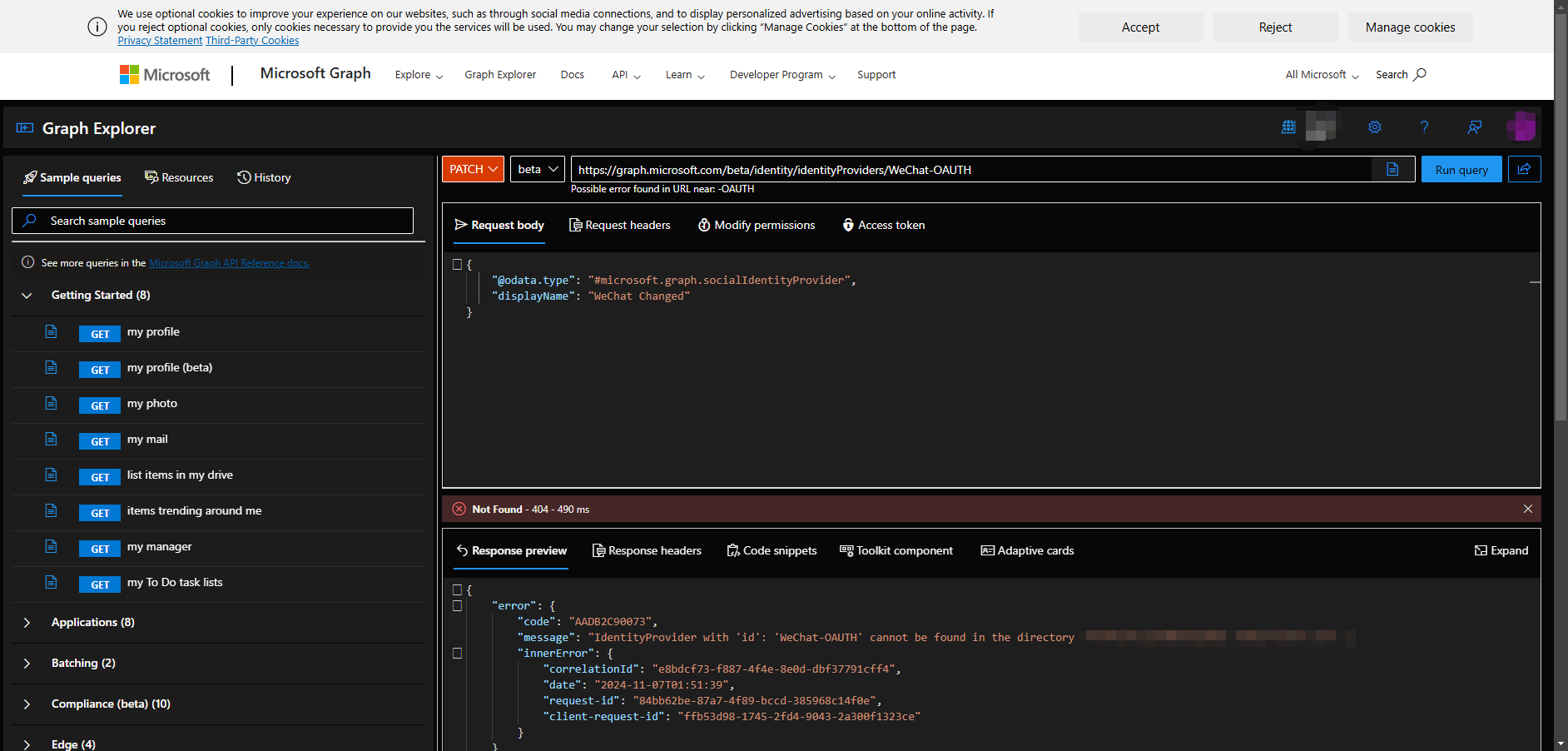This screenshot has height=751, width=1568.
Task: Click Manage cookies button
Action: (1410, 27)
